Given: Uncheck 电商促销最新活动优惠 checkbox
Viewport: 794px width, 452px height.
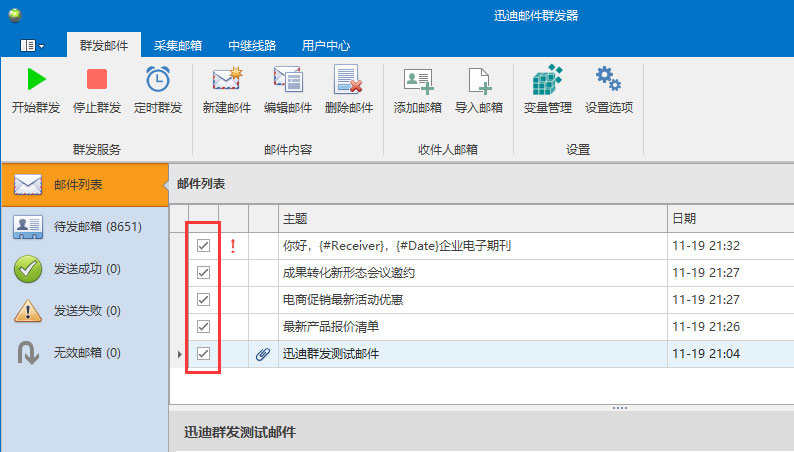Looking at the screenshot, I should coord(204,300).
